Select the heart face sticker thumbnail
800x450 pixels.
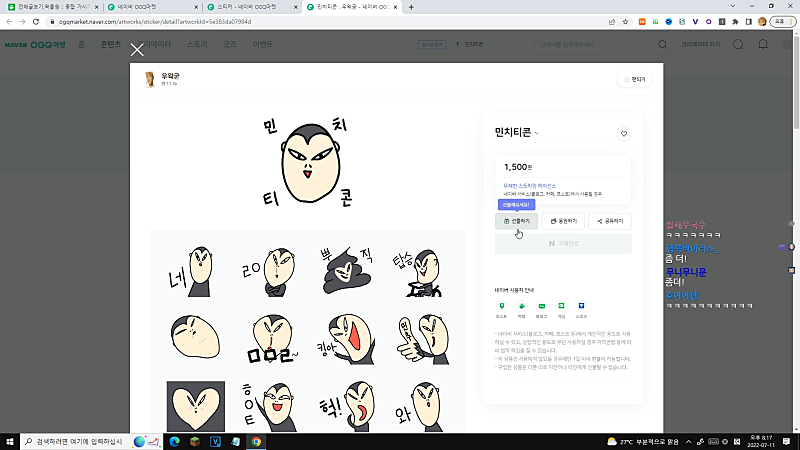point(195,407)
